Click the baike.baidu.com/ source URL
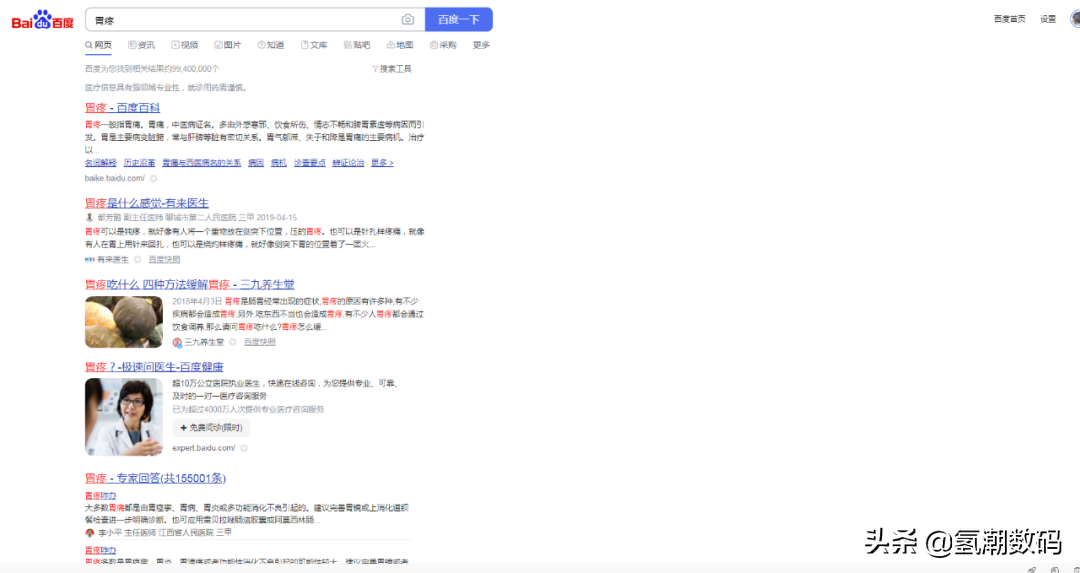The image size is (1080, 573). tap(115, 178)
